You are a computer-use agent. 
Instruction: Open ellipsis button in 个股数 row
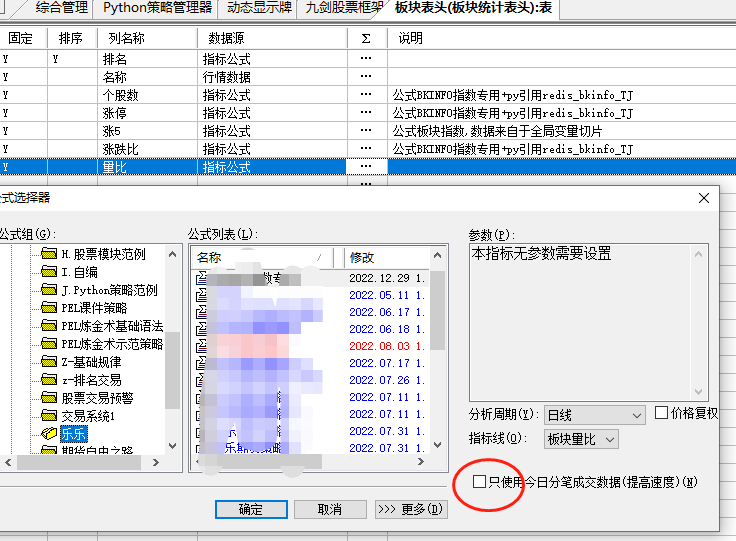[x=366, y=95]
